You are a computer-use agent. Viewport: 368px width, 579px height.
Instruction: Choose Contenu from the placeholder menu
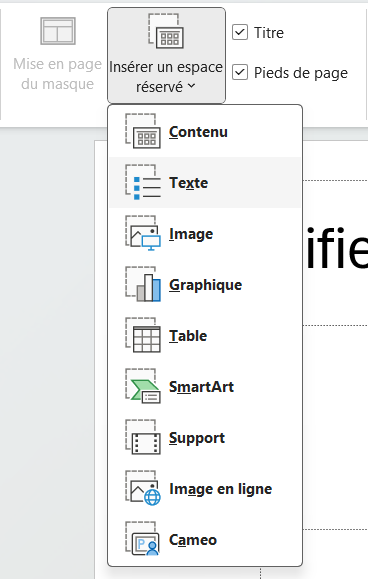click(x=205, y=131)
